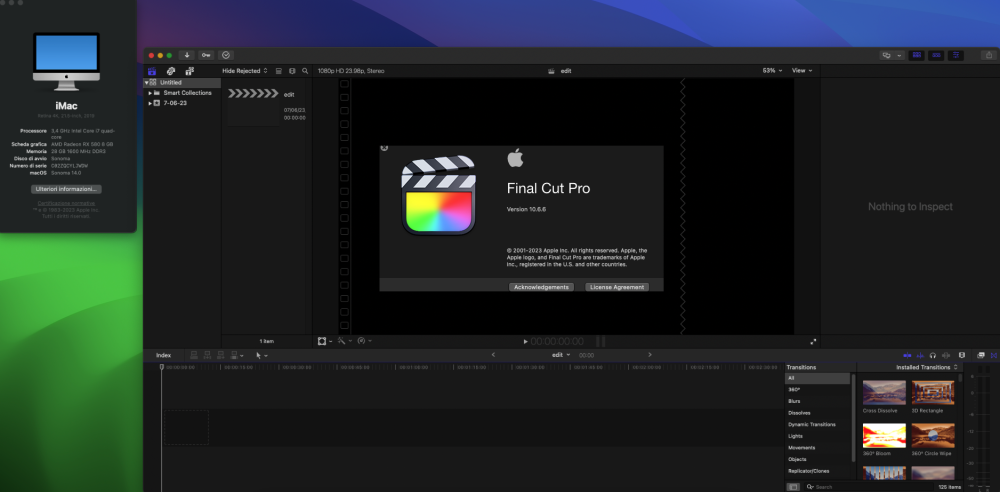
Task: Click the edit project thumbnail in browser
Action: coord(254,105)
